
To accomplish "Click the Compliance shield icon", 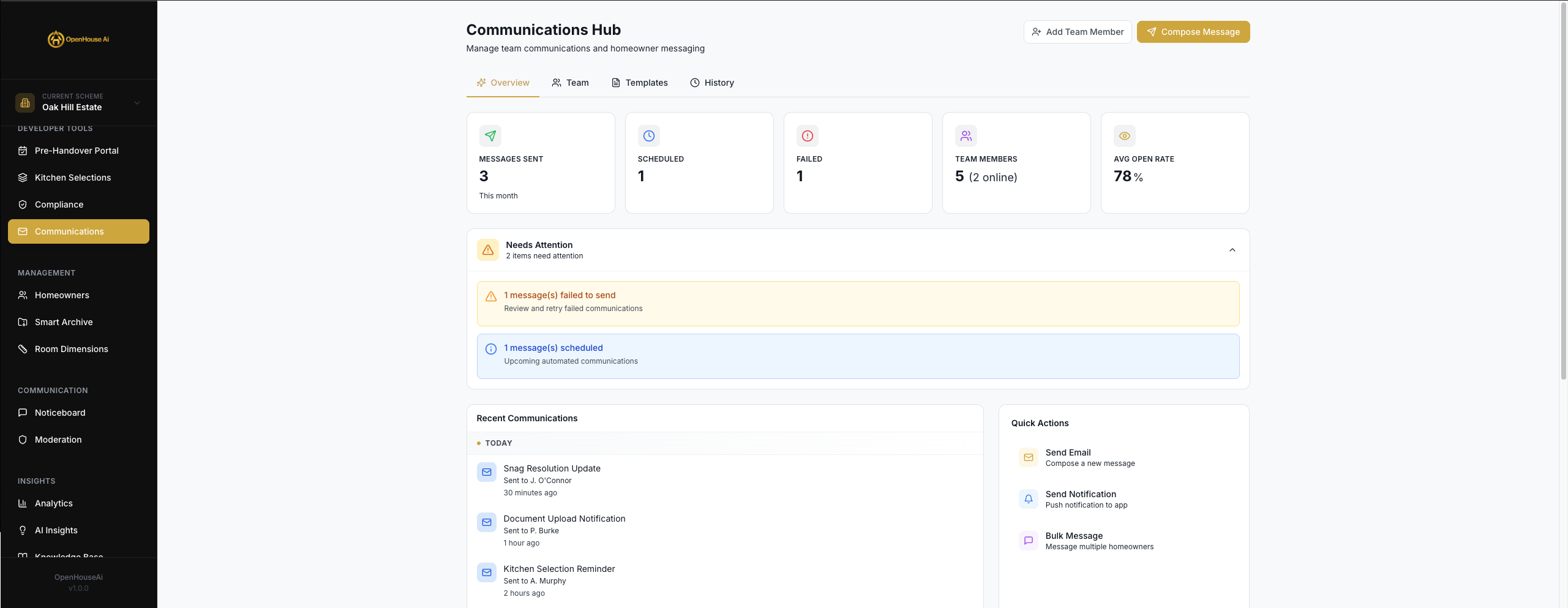I will (23, 204).
